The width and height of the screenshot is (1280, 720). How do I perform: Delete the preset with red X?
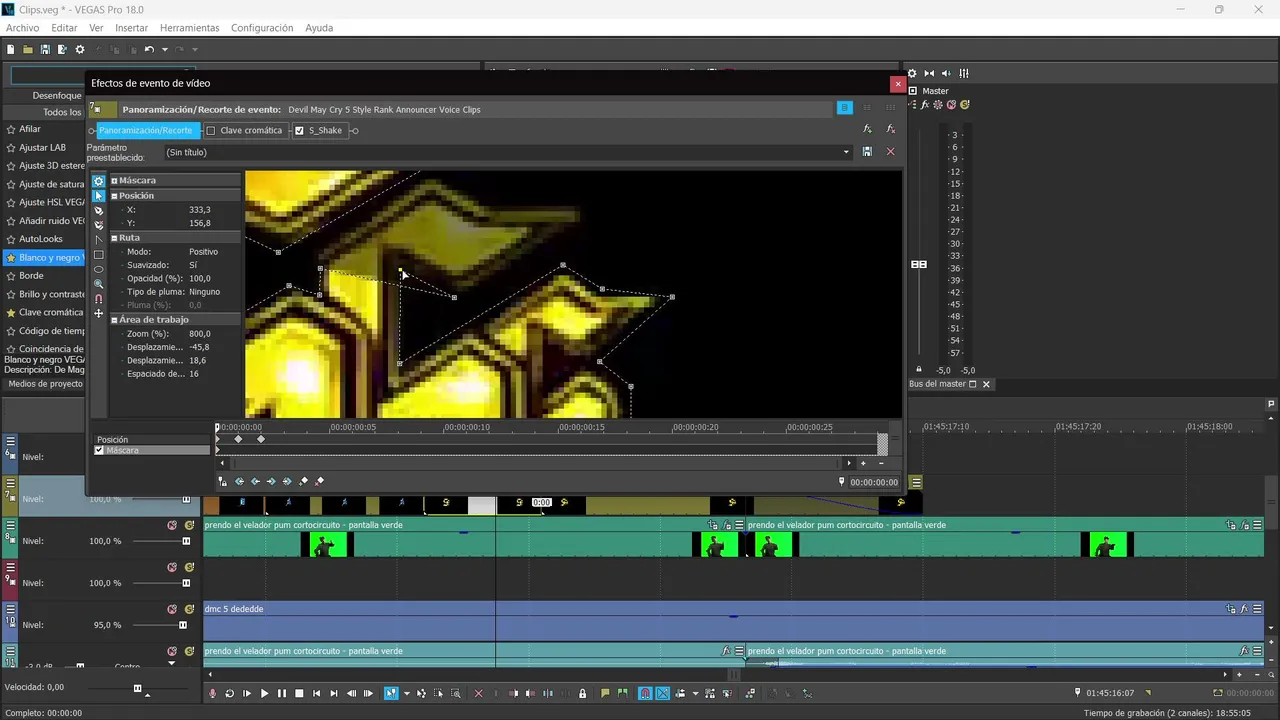point(890,152)
